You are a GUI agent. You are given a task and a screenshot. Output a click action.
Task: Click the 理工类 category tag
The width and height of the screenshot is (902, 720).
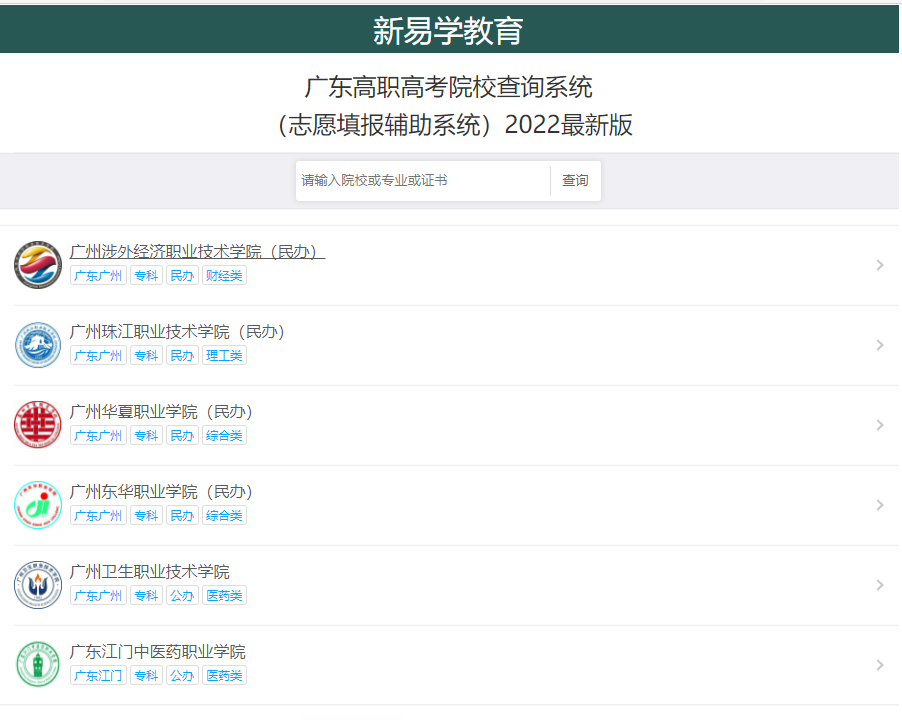223,355
